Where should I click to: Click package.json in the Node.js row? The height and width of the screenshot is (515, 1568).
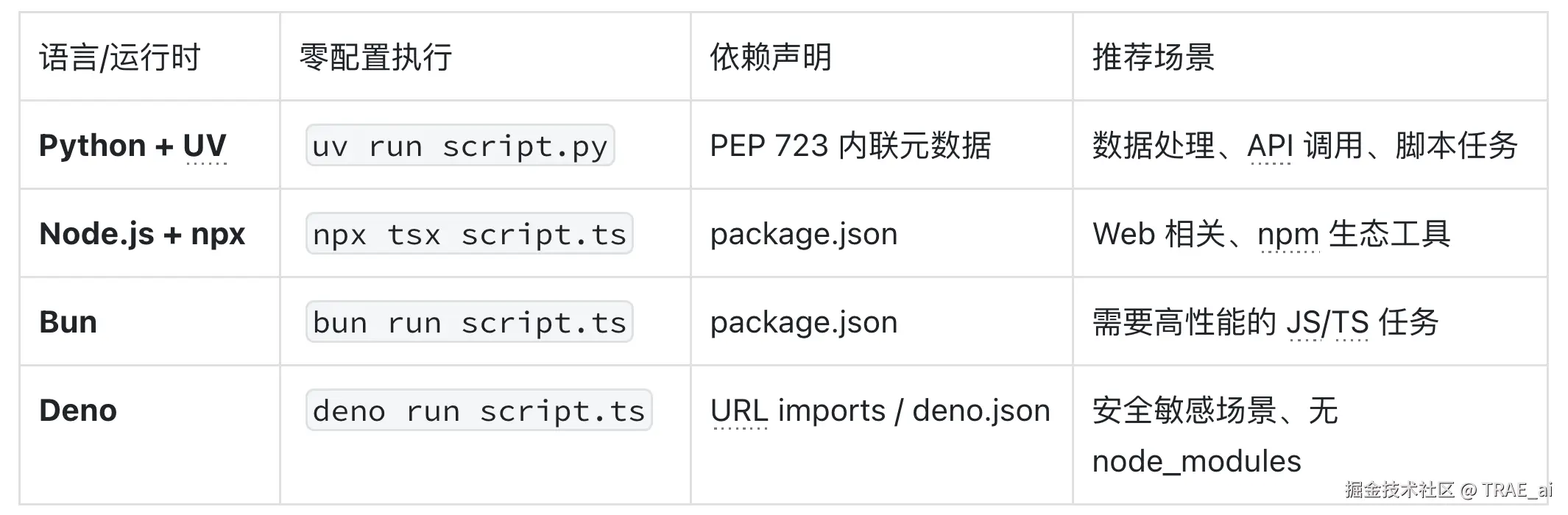pyautogui.click(x=804, y=234)
